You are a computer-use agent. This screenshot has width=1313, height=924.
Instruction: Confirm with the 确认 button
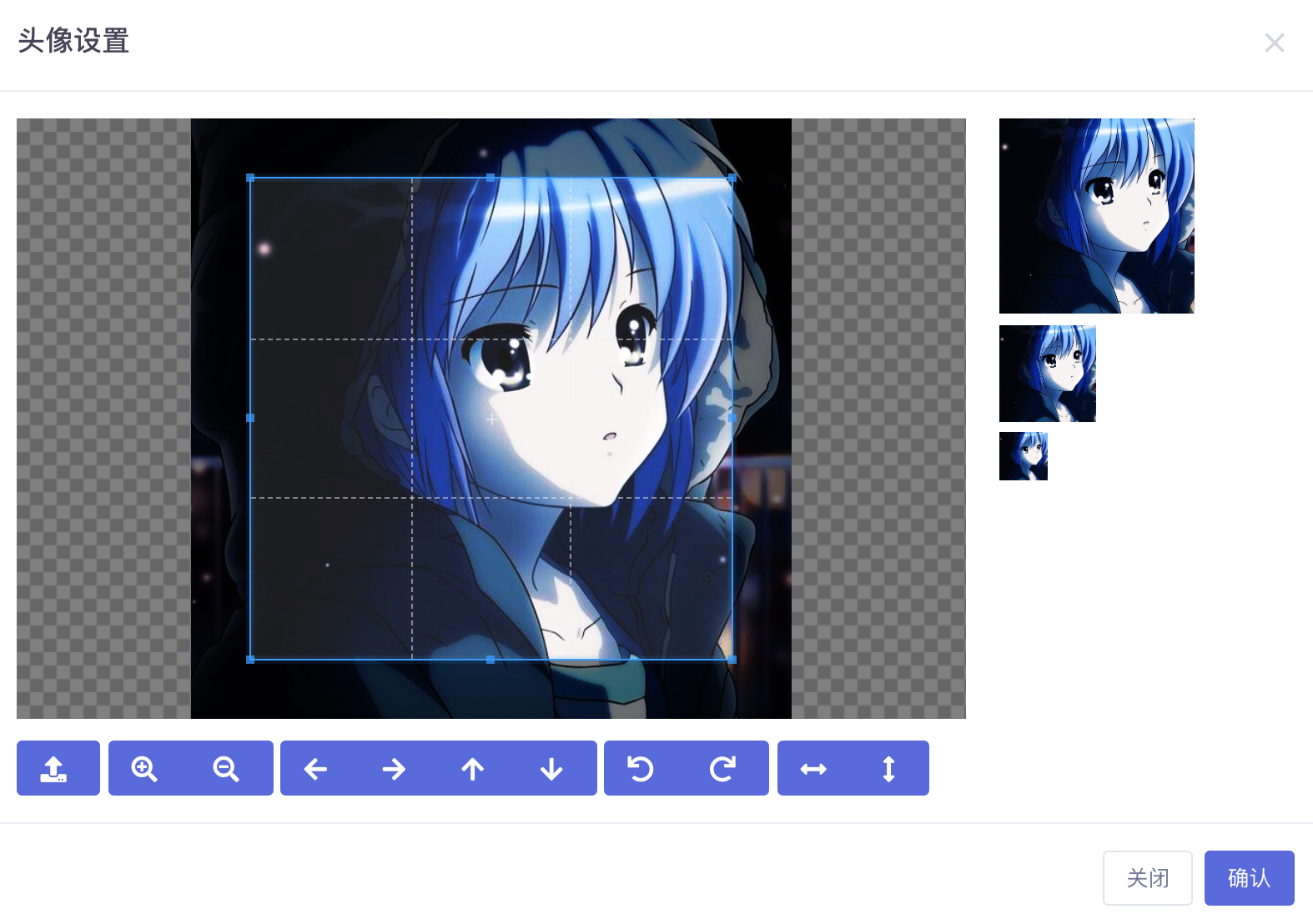[1250, 878]
